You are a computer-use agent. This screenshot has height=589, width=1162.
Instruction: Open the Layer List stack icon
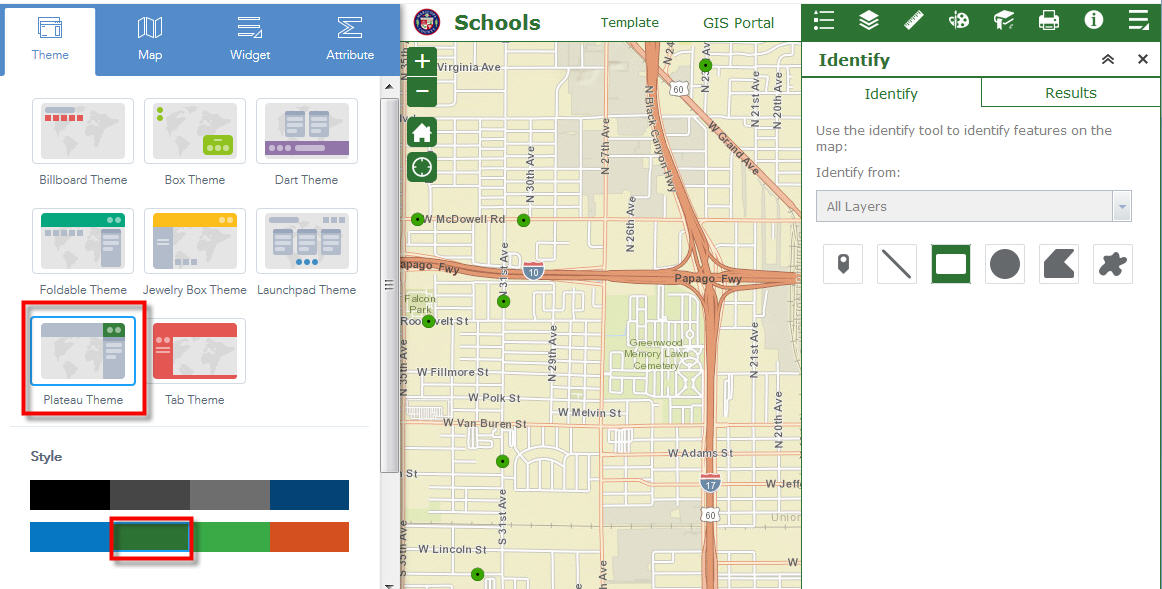point(869,20)
